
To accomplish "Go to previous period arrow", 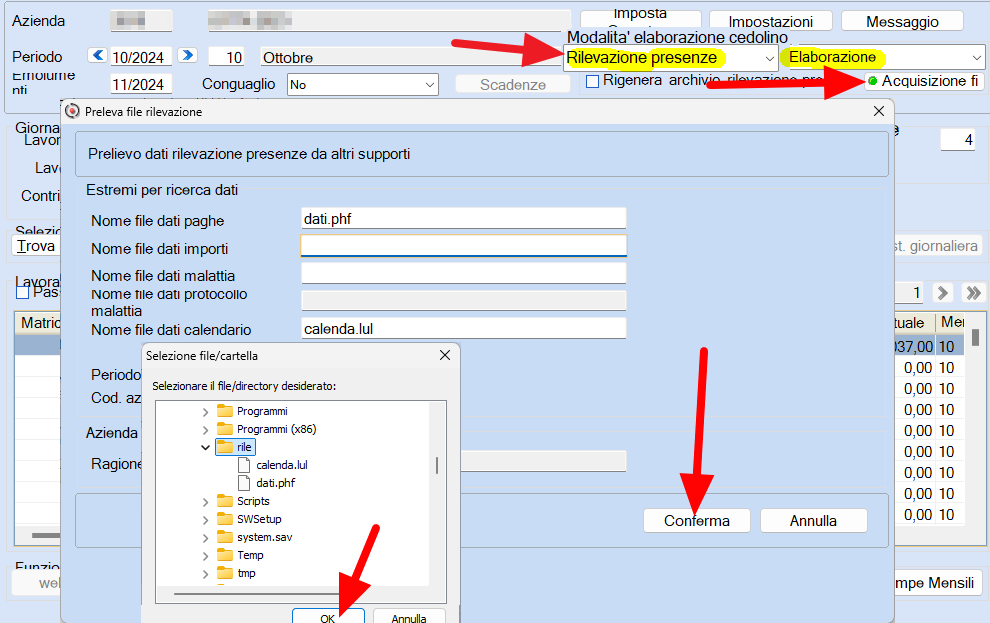I will [x=98, y=56].
